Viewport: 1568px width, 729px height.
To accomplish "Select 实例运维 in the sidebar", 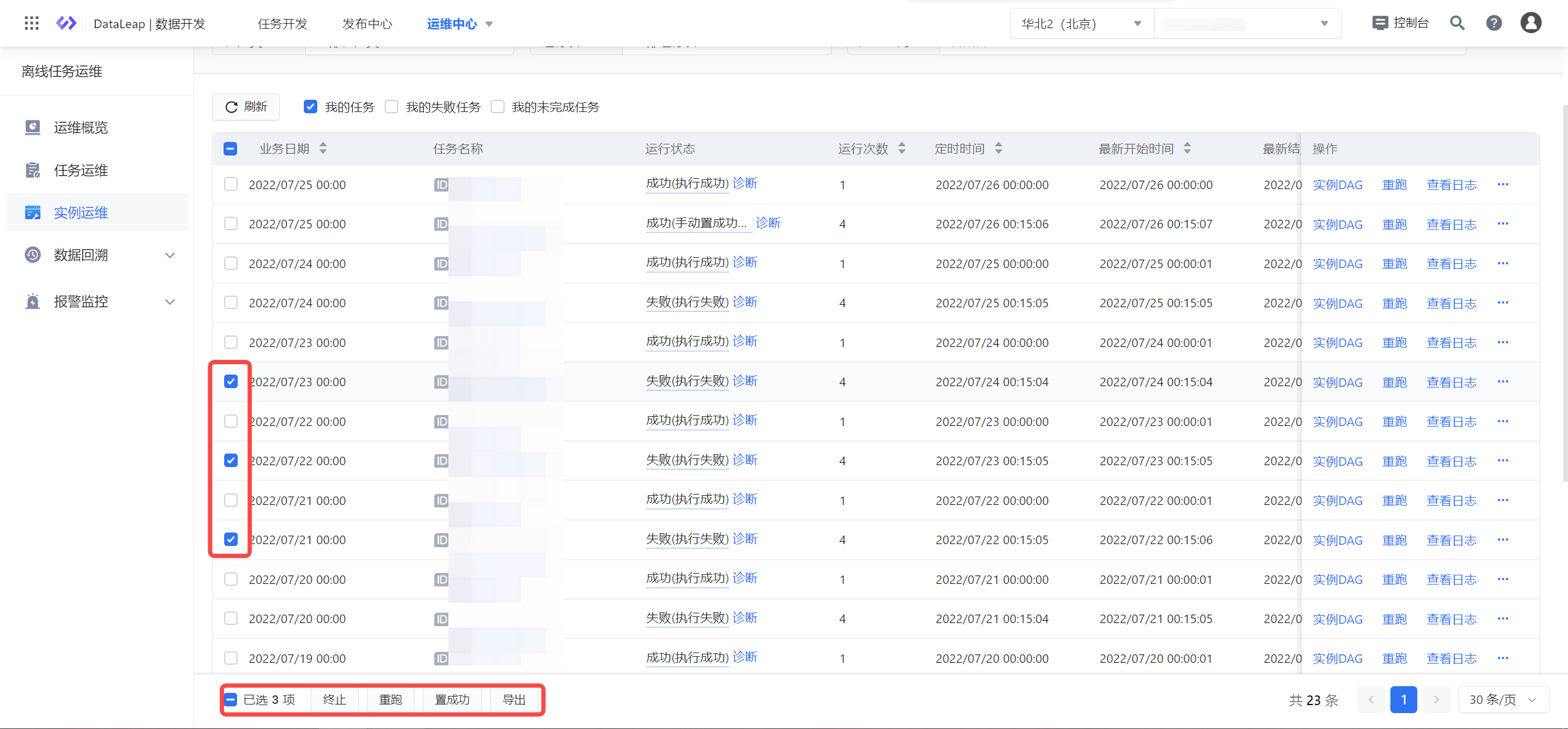I will point(96,212).
